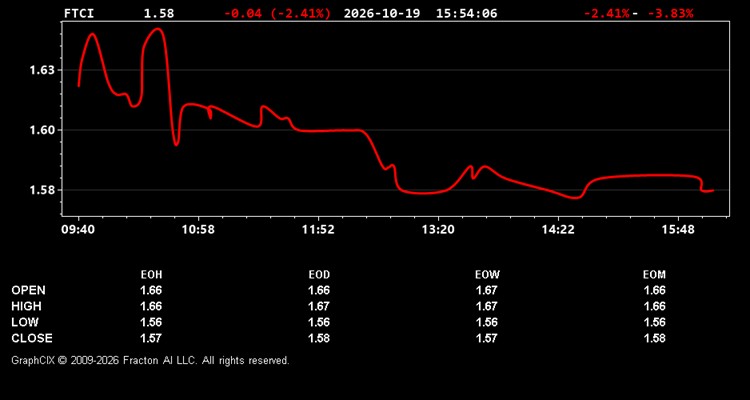
Task: Click the 1.60 price axis label
Action: click(42, 130)
